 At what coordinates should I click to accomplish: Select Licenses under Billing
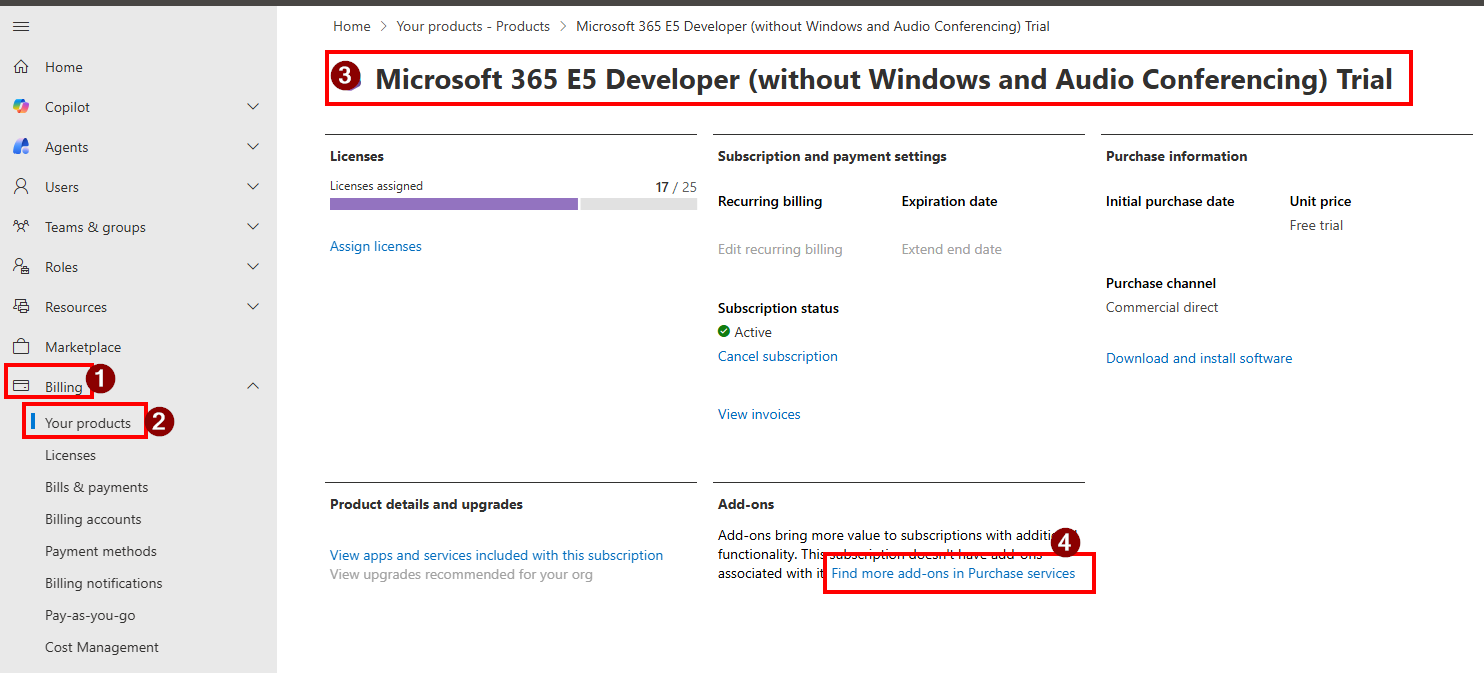70,455
